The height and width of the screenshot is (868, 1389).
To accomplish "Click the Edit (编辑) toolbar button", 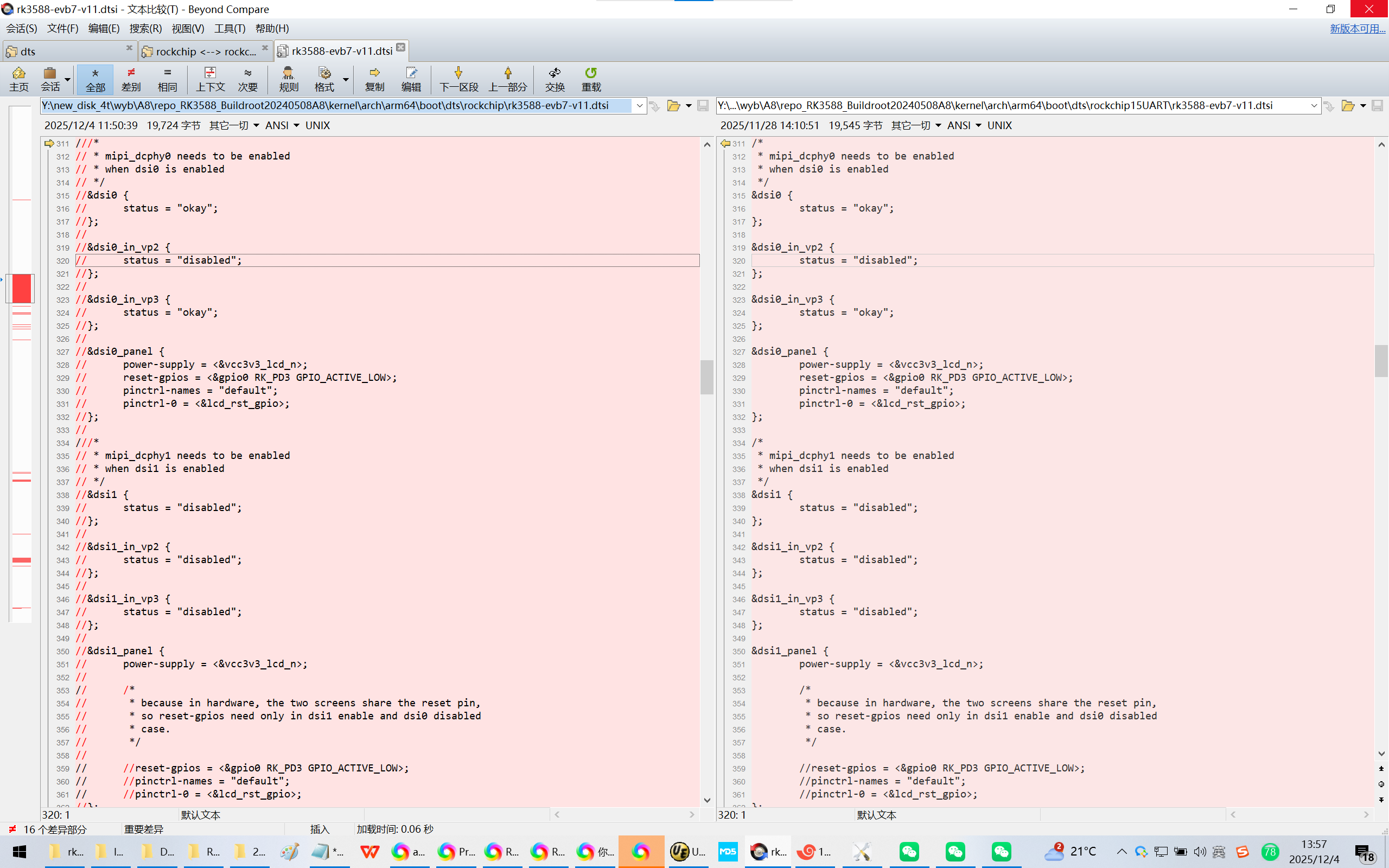I will pos(411,79).
